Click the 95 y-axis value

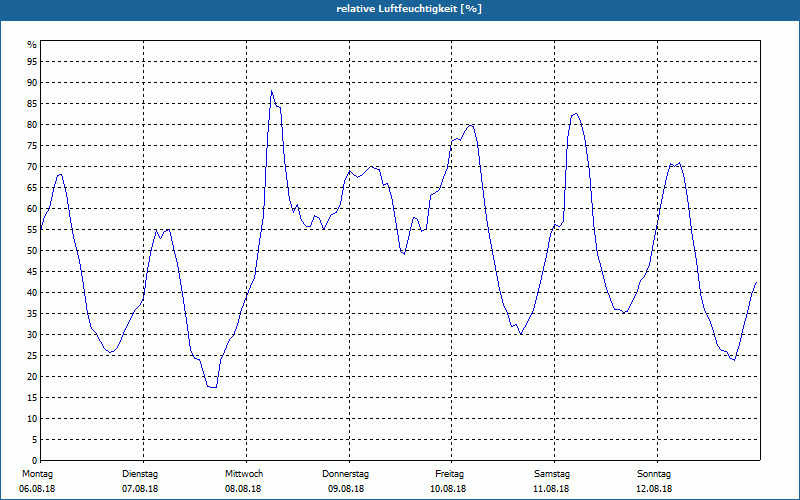32,62
